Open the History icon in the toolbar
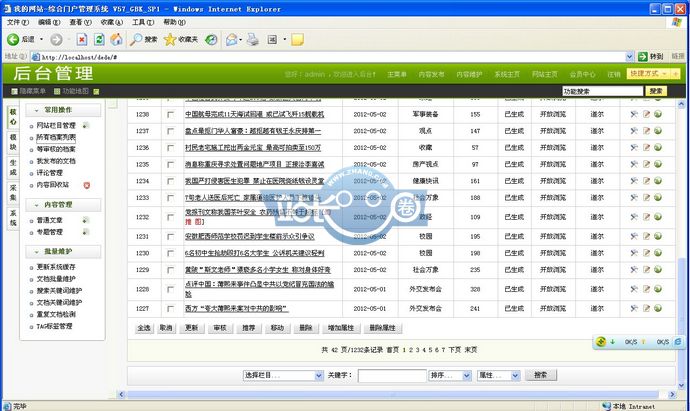 pos(211,40)
